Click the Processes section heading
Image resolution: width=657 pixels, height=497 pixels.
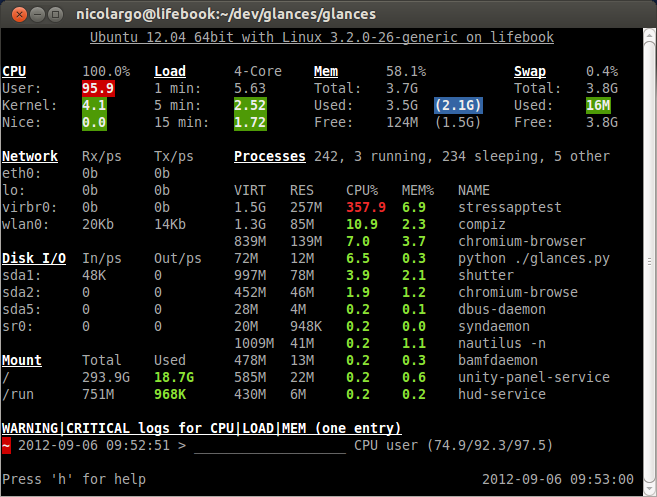270,156
